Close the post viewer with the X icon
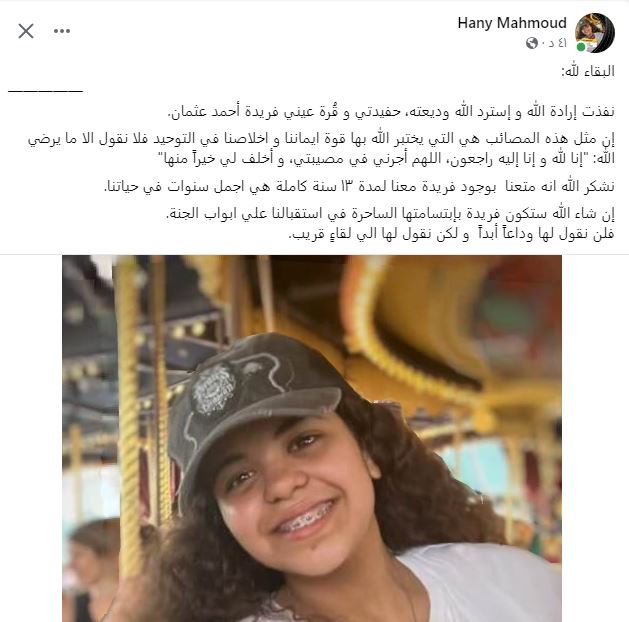Image resolution: width=629 pixels, height=622 pixels. [x=26, y=31]
